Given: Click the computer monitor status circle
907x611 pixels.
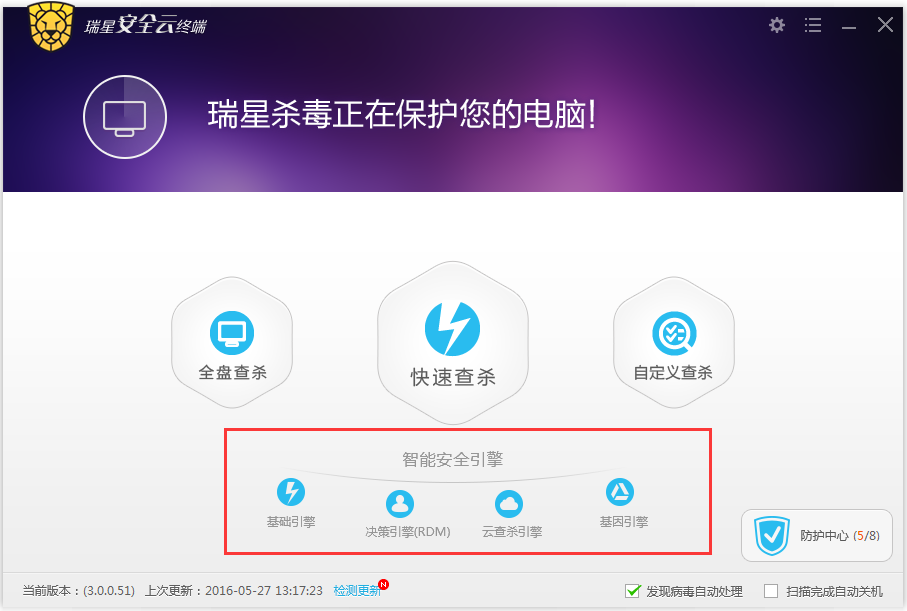Looking at the screenshot, I should pyautogui.click(x=125, y=117).
